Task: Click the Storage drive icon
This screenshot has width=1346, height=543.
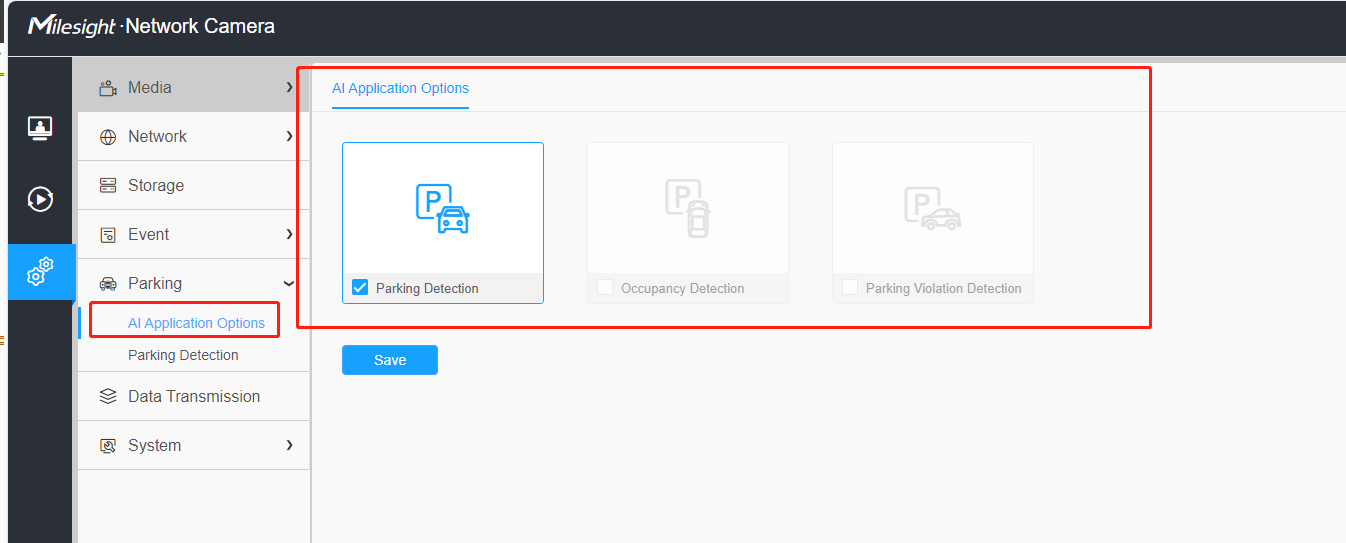Action: pyautogui.click(x=108, y=185)
